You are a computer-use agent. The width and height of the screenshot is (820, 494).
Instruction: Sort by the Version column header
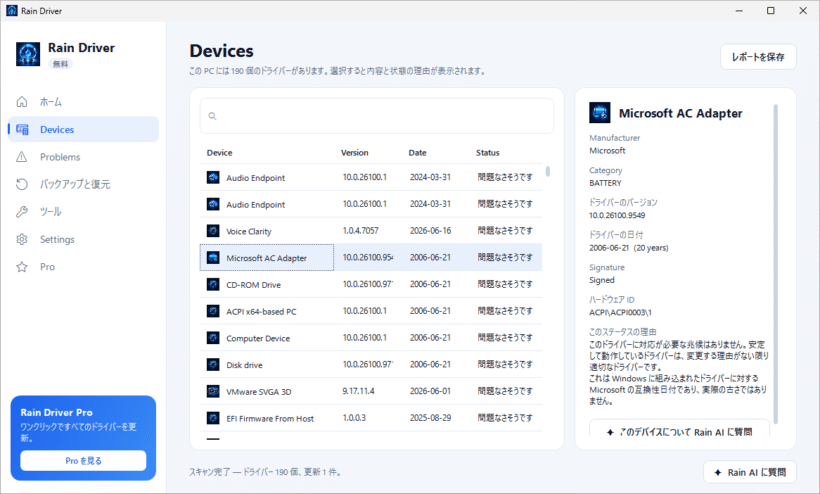coord(355,153)
